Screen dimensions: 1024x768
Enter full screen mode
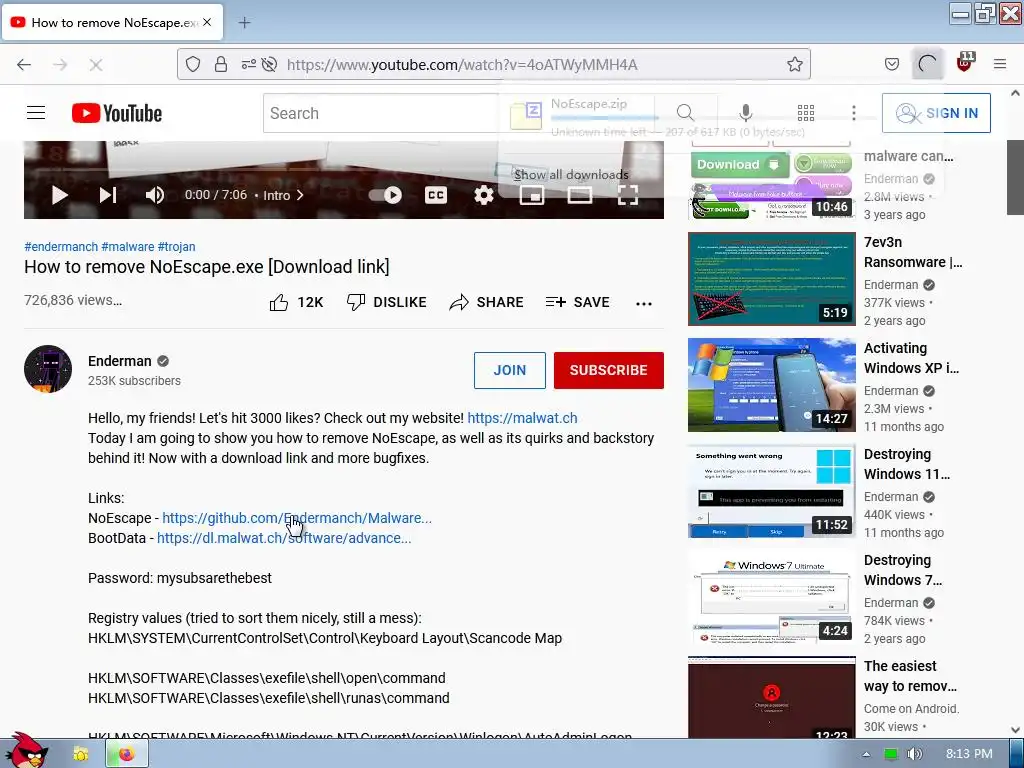point(628,195)
